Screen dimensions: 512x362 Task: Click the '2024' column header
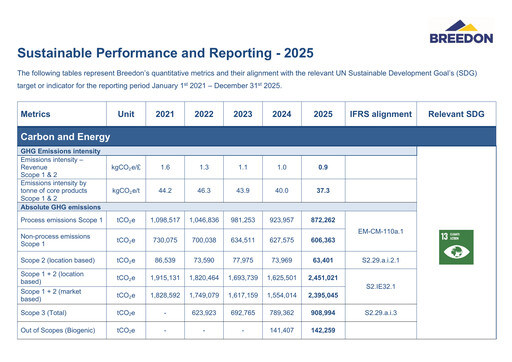(x=282, y=114)
